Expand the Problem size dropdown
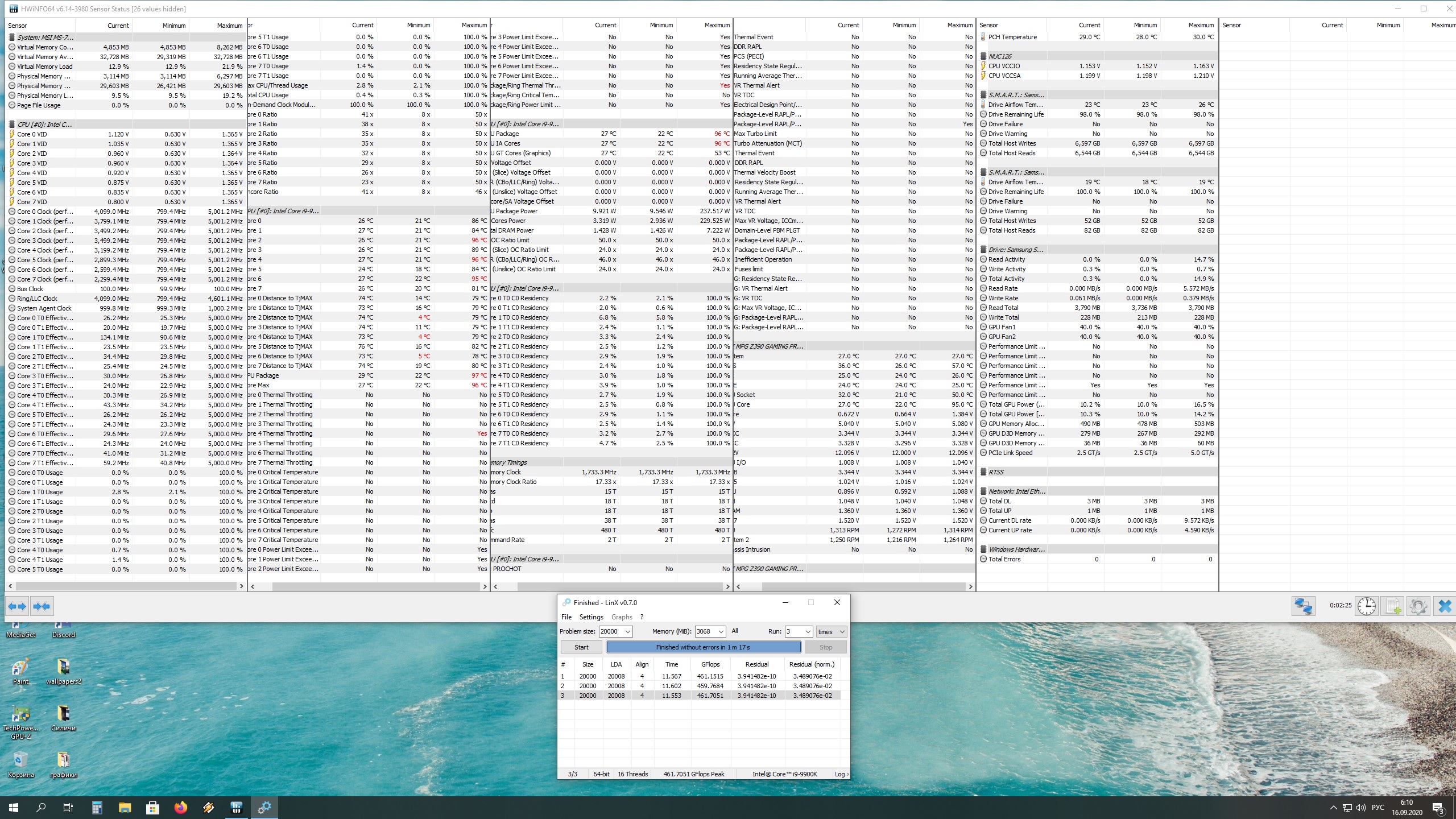 point(627,631)
